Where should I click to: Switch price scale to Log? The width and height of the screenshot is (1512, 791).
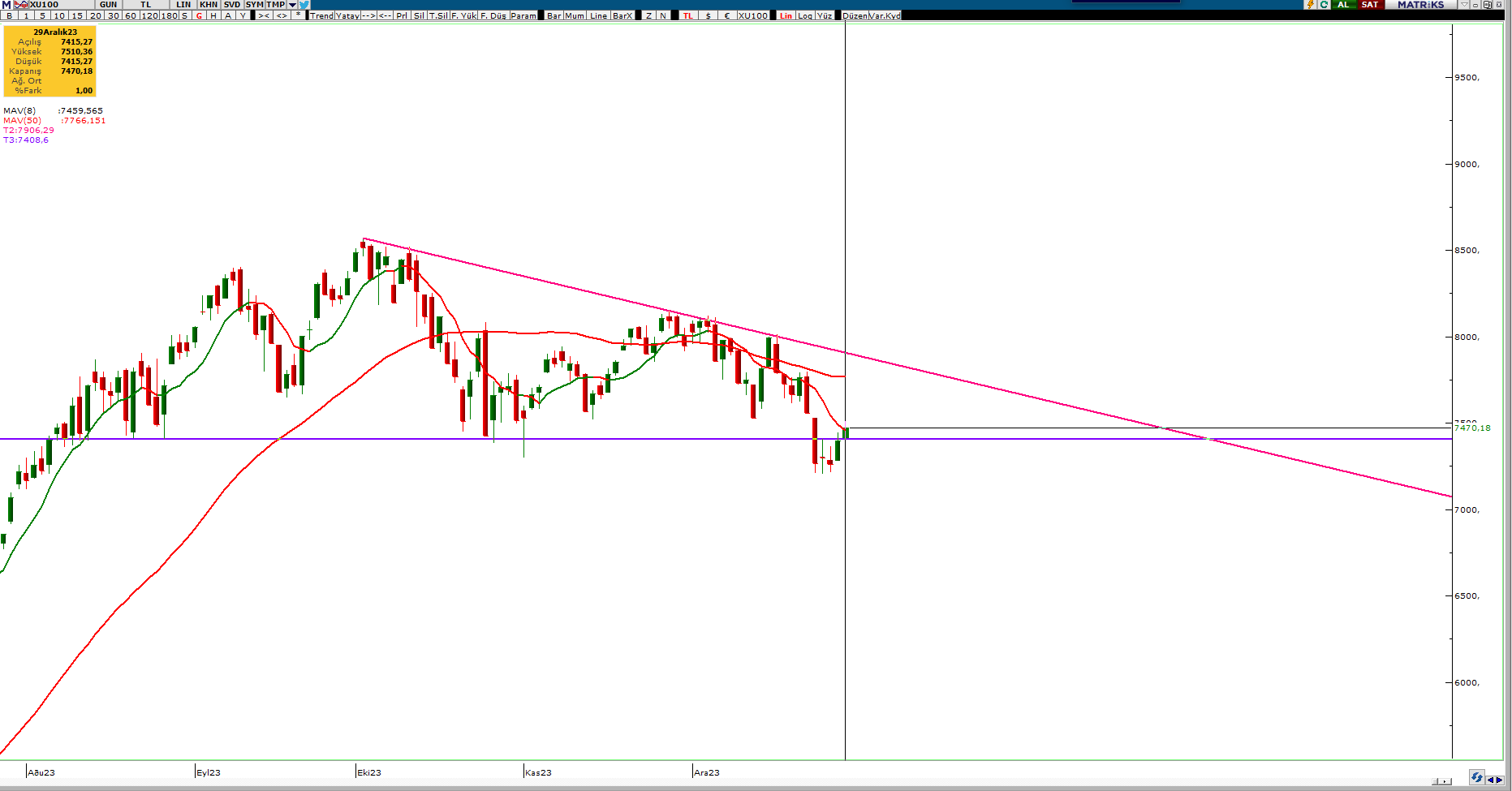coord(804,15)
